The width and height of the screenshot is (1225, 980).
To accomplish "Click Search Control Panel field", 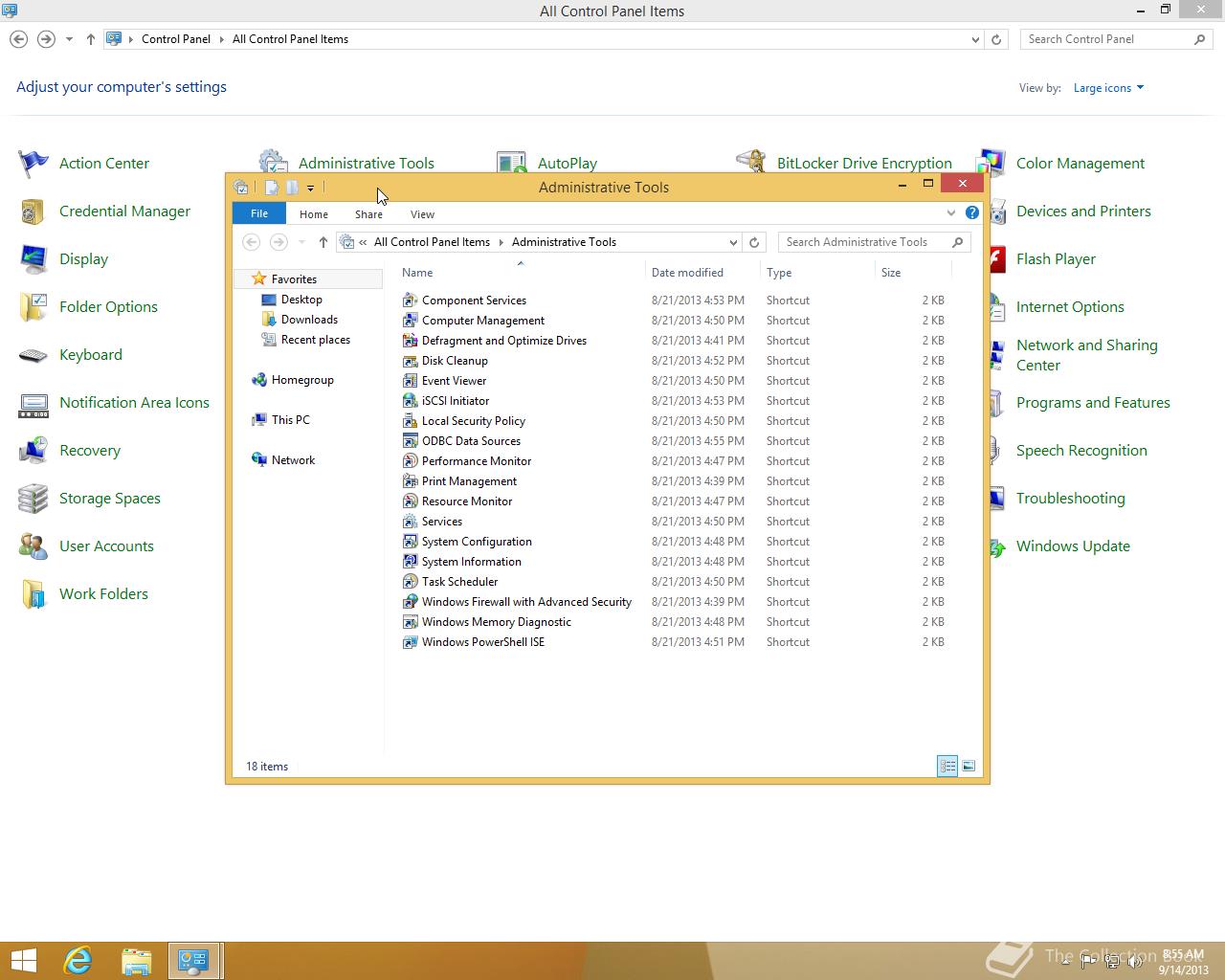I will [x=1116, y=39].
